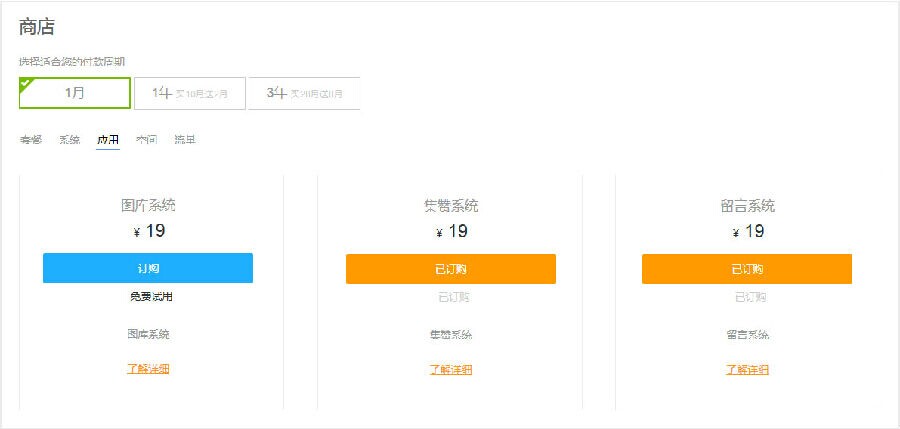The width and height of the screenshot is (900, 429).
Task: Open the 流量 tab
Action: pyautogui.click(x=185, y=140)
